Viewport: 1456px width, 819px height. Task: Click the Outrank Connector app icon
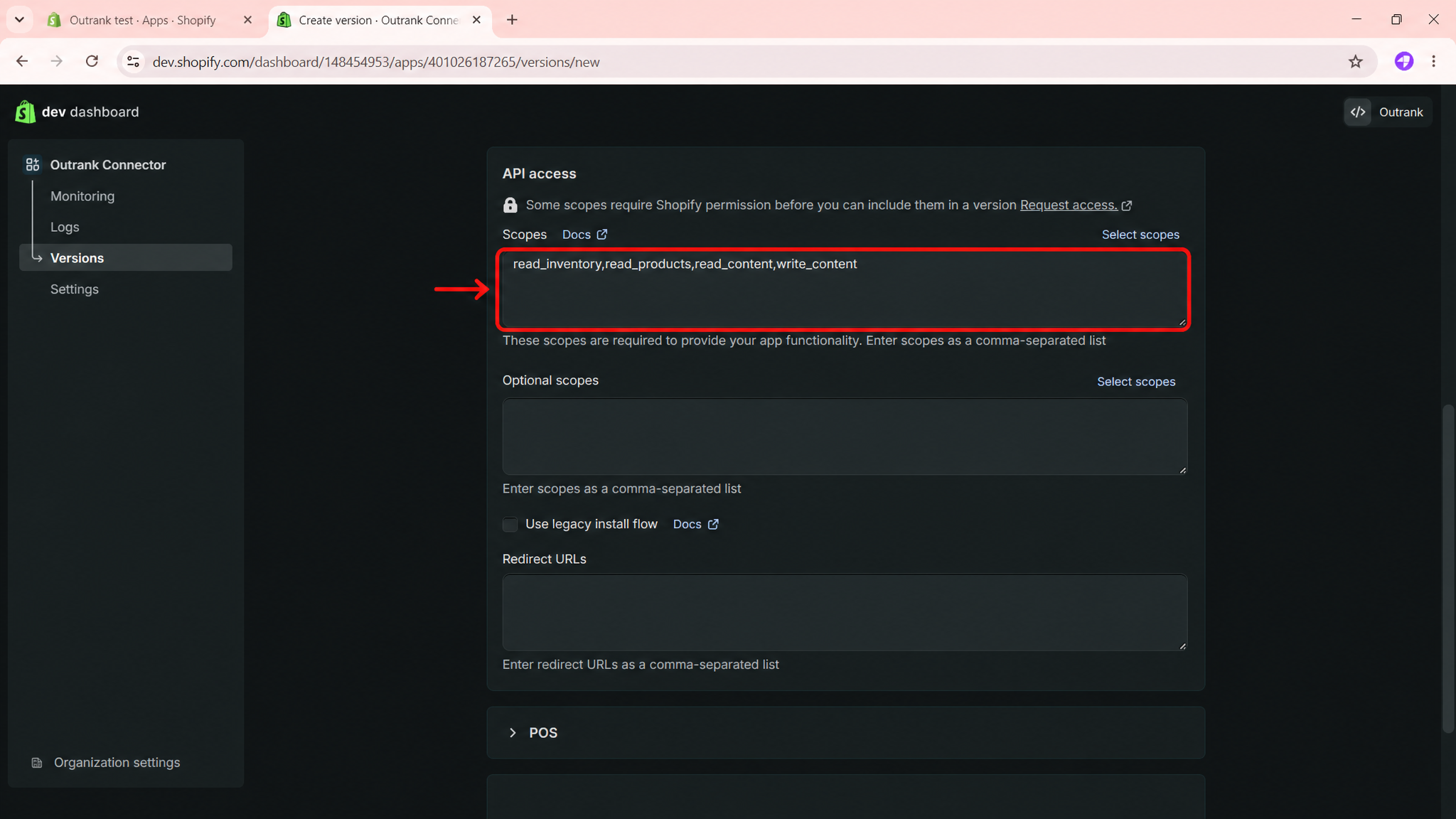(x=33, y=165)
